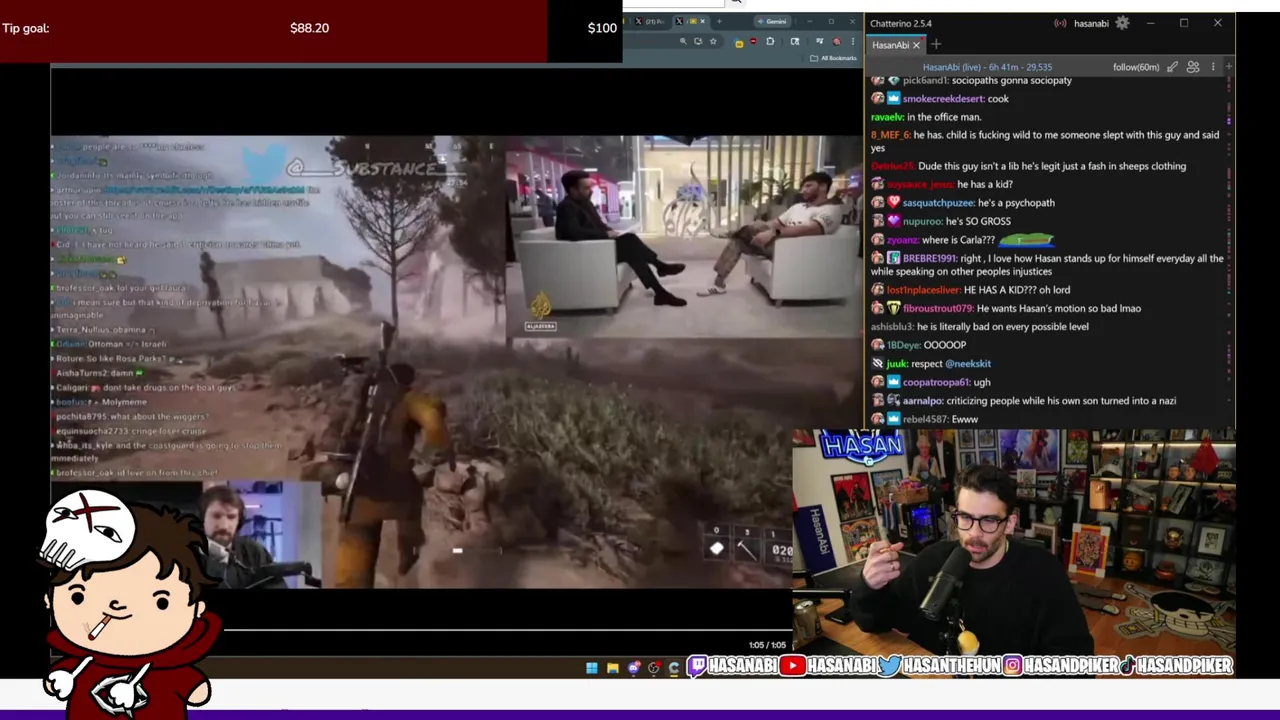Open the hasanabi account switcher in Chatterino
The image size is (1280, 720).
1091,23
